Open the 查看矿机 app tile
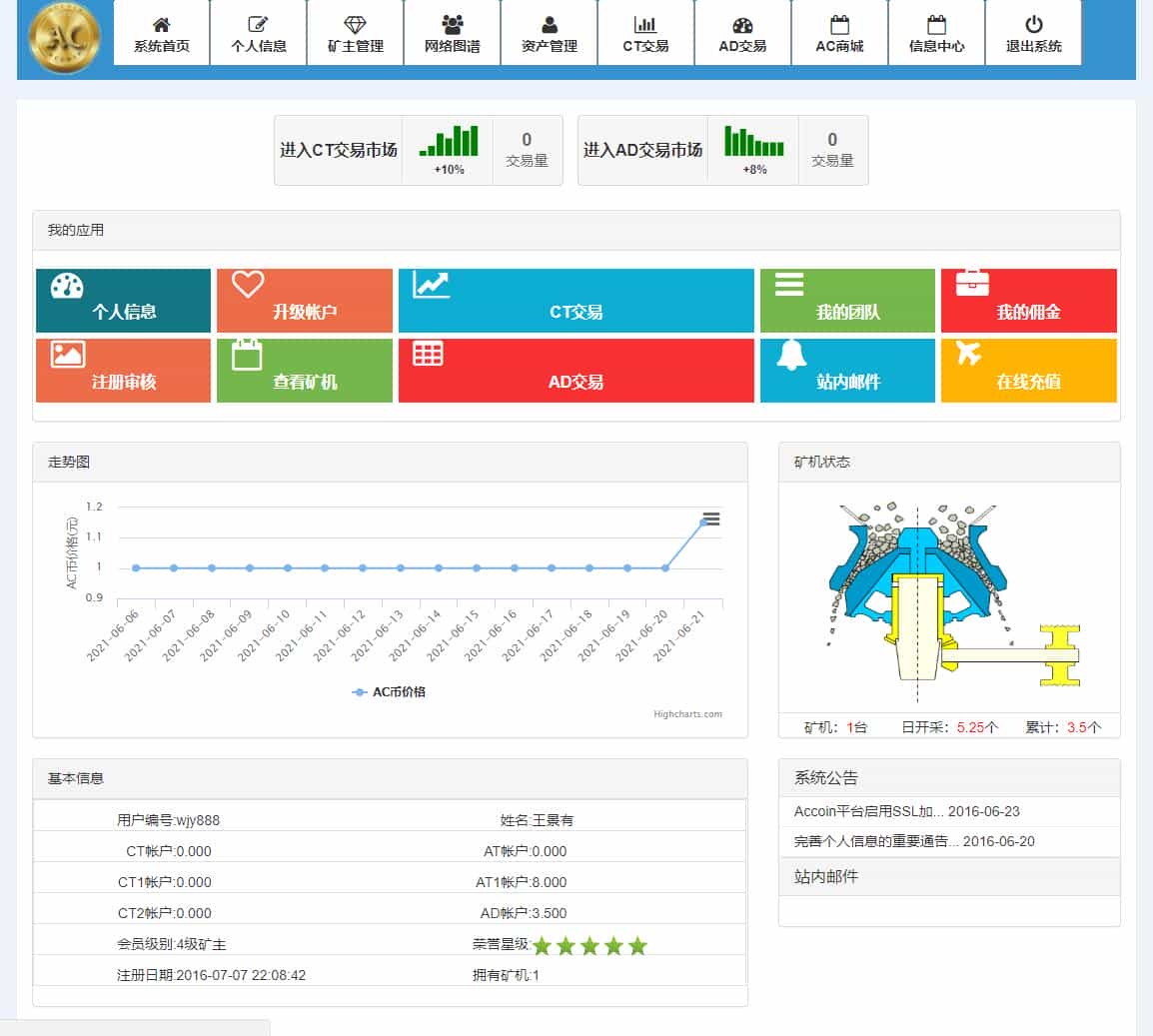 click(305, 371)
